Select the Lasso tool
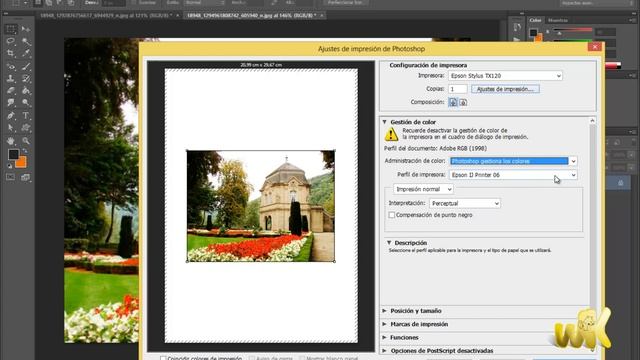This screenshot has height=360, width=640. pos(11,41)
